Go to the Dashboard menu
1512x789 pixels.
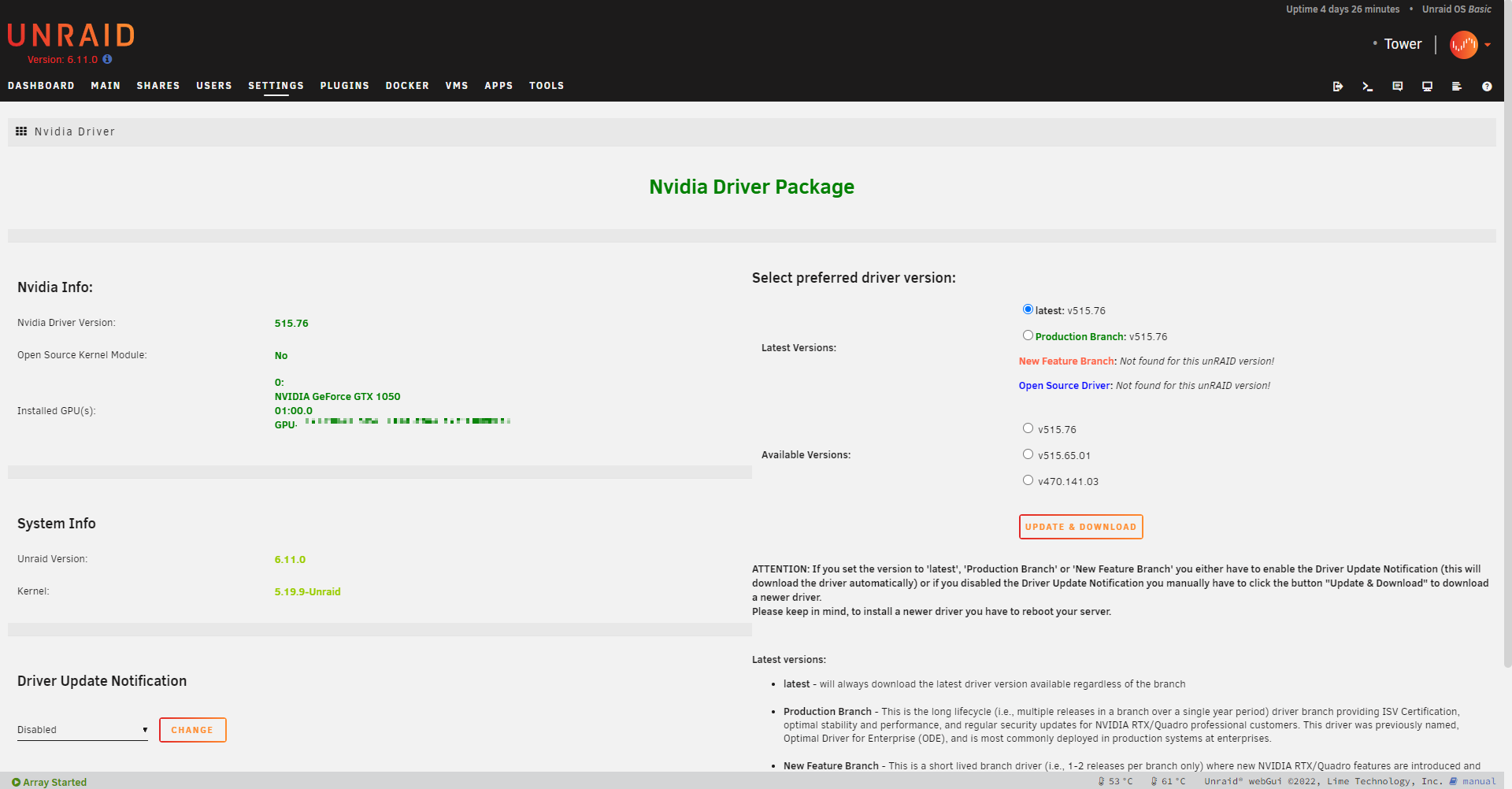[41, 86]
